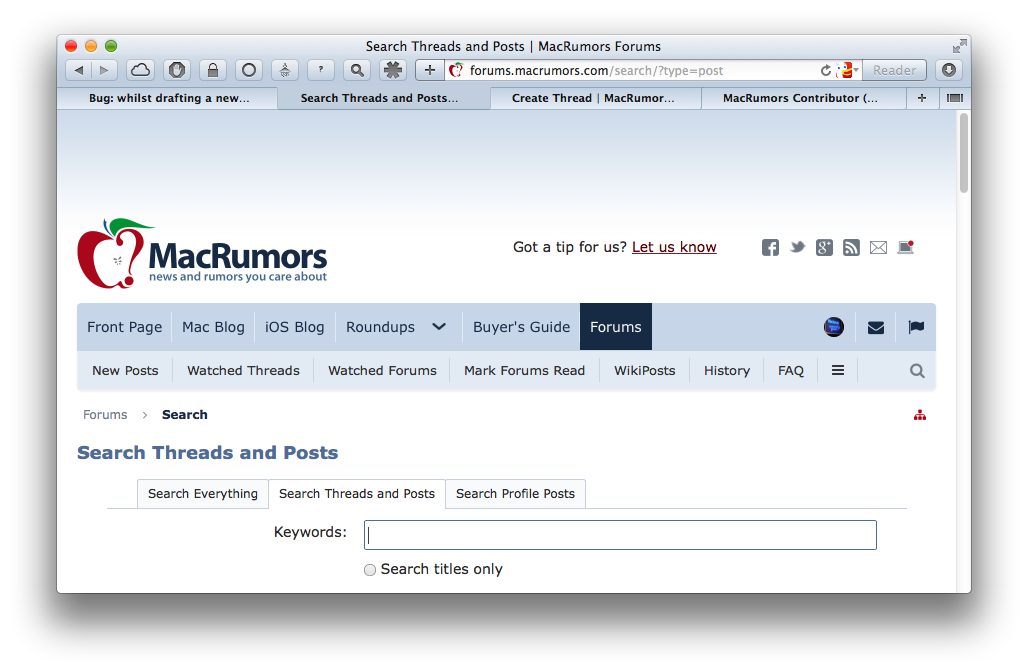Click the circle extension icon in the toolbar

point(249,70)
